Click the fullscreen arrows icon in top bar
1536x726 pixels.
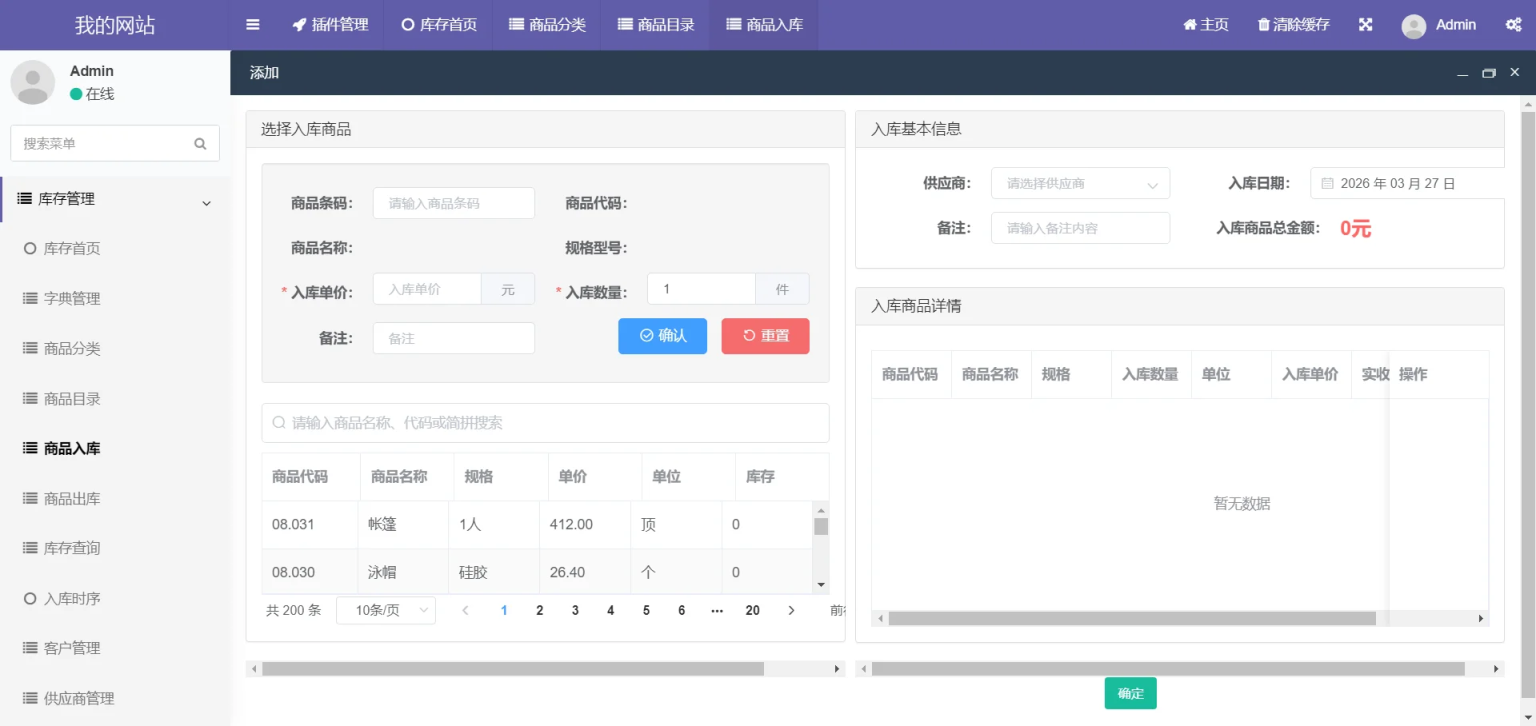coord(1365,24)
